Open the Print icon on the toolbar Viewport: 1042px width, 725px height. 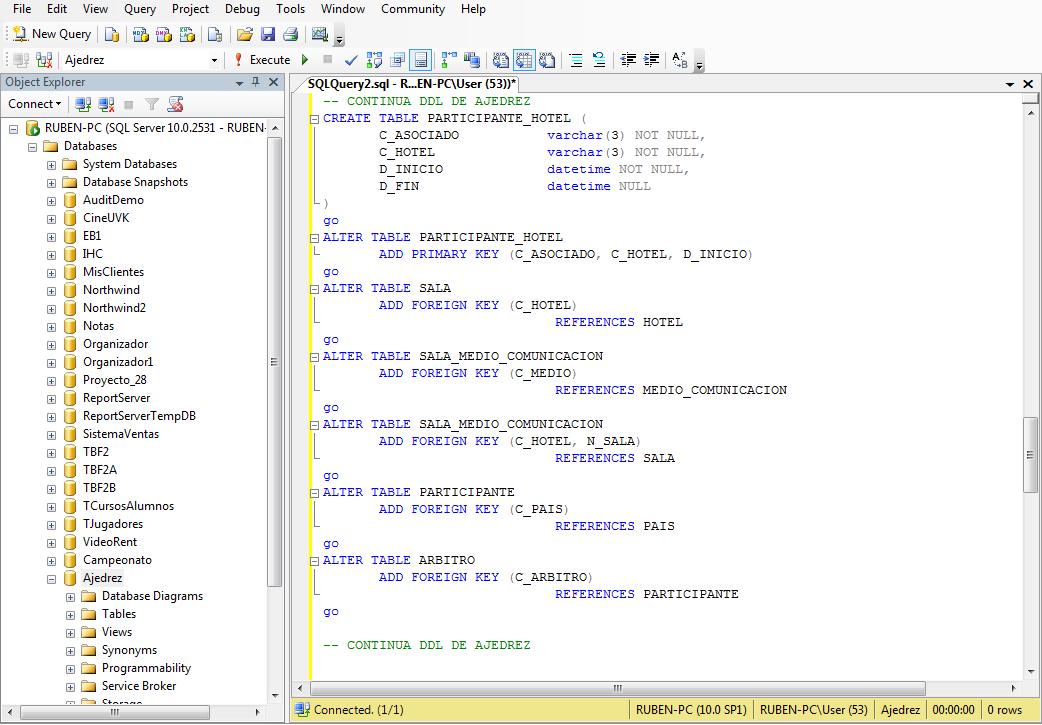pyautogui.click(x=290, y=33)
